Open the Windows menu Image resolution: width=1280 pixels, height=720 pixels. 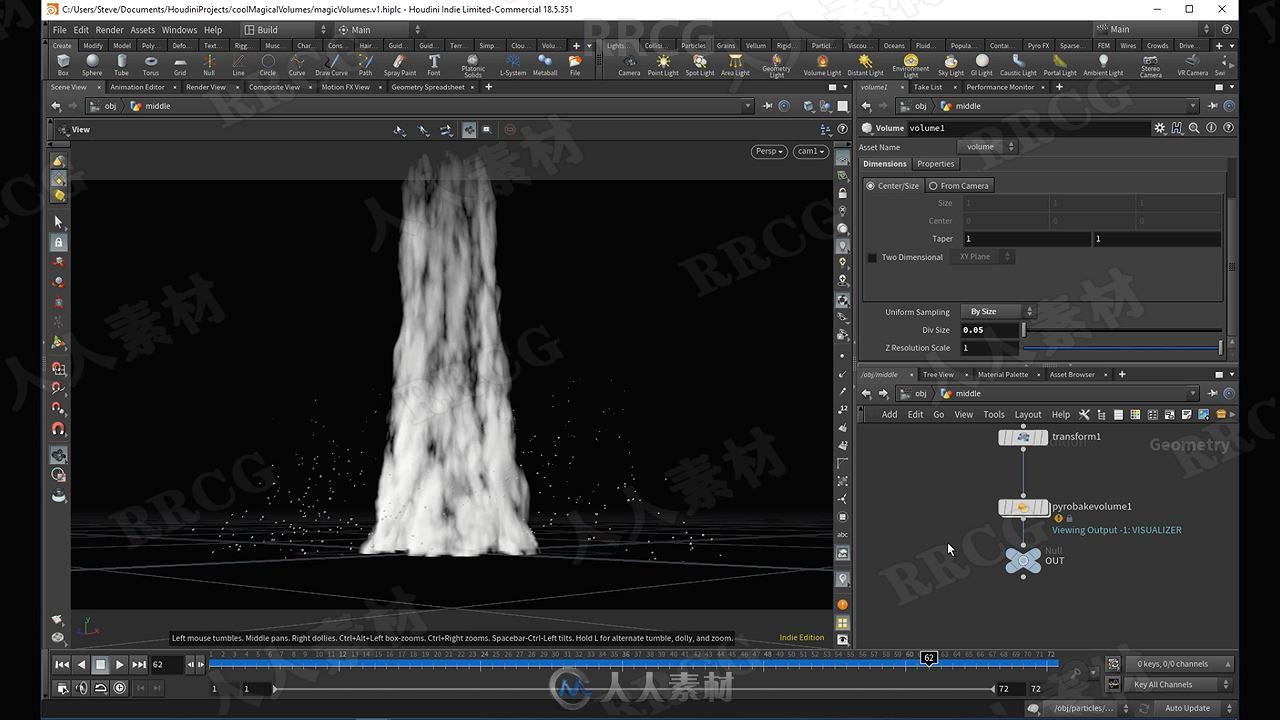tap(179, 30)
